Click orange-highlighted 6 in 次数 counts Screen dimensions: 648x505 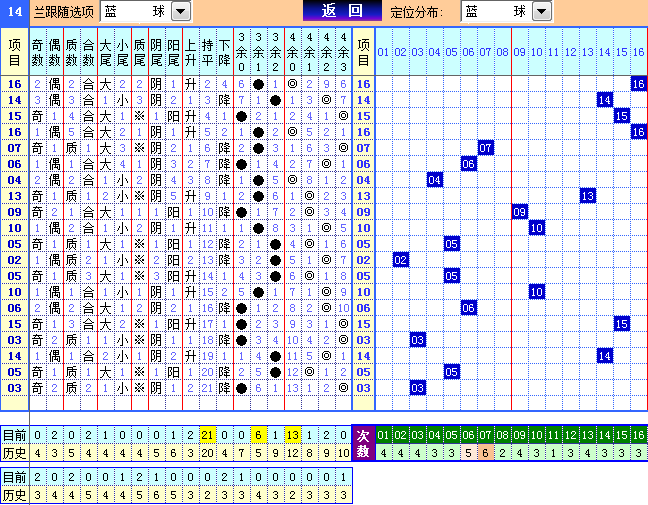coord(486,453)
